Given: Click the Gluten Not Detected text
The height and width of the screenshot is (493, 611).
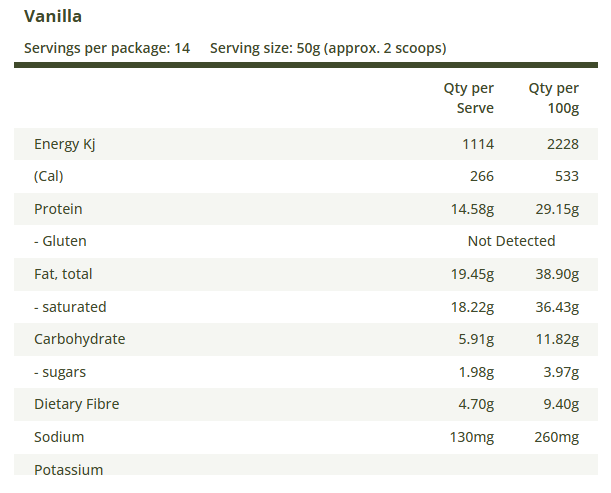Looking at the screenshot, I should point(511,241).
